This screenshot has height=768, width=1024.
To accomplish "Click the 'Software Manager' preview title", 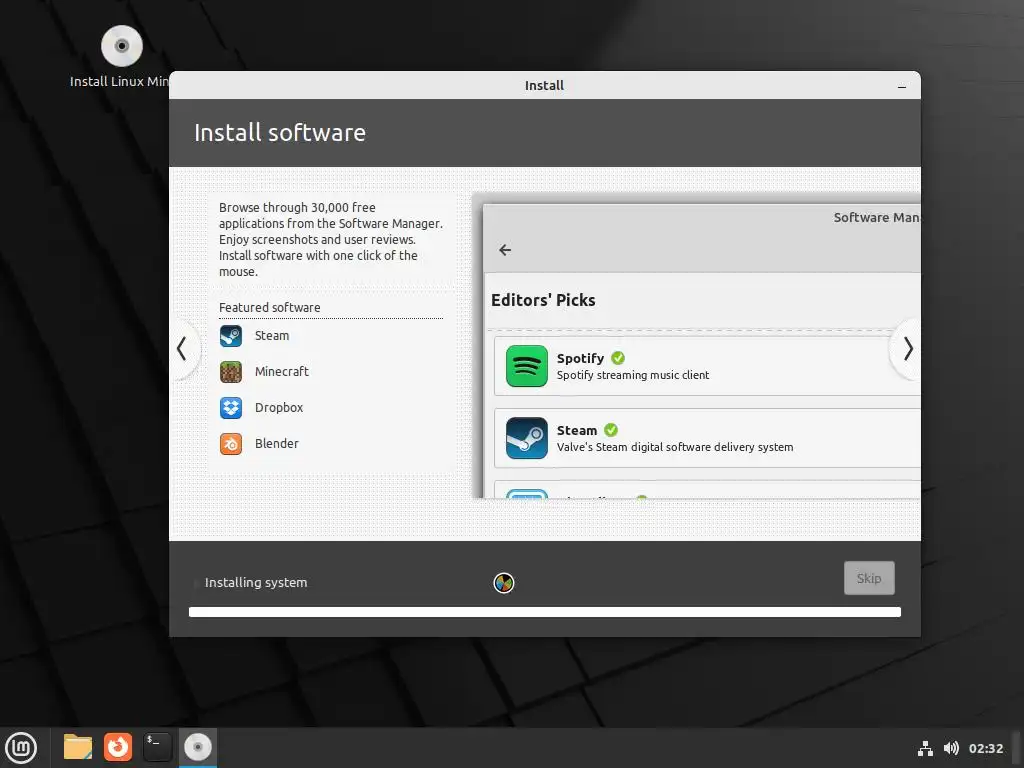I will [877, 217].
